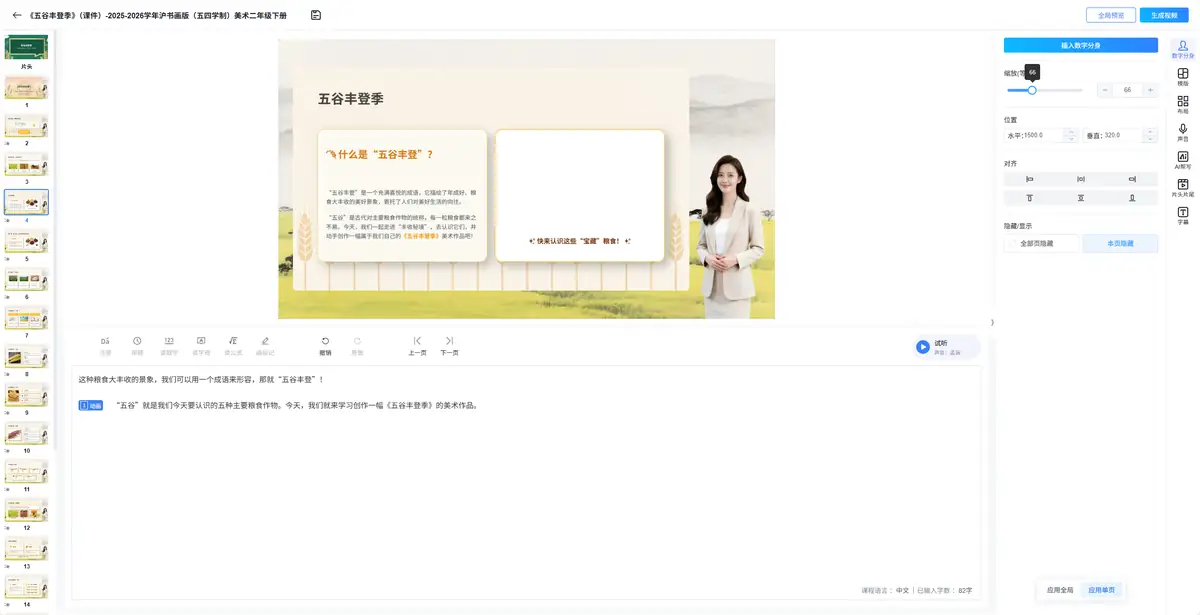
Task: Increment the 水平 position value
Action: click(x=1070, y=131)
